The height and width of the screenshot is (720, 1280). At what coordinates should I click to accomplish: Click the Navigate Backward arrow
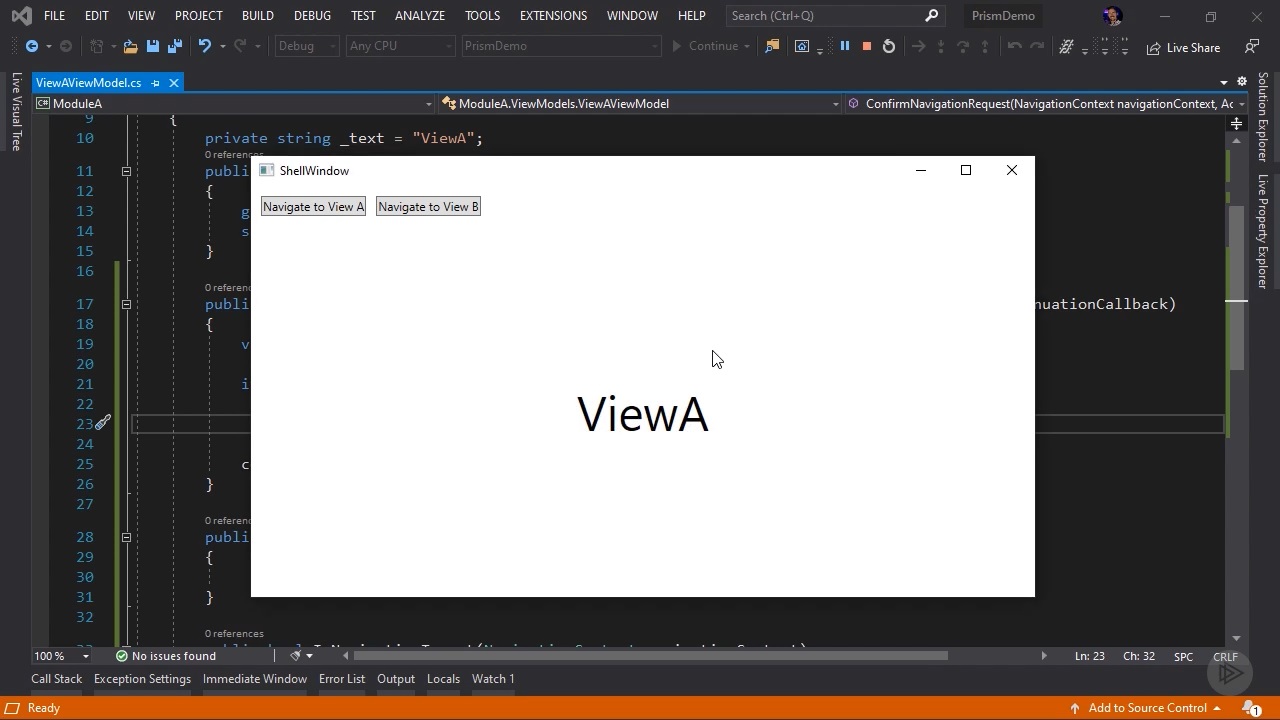coord(32,46)
